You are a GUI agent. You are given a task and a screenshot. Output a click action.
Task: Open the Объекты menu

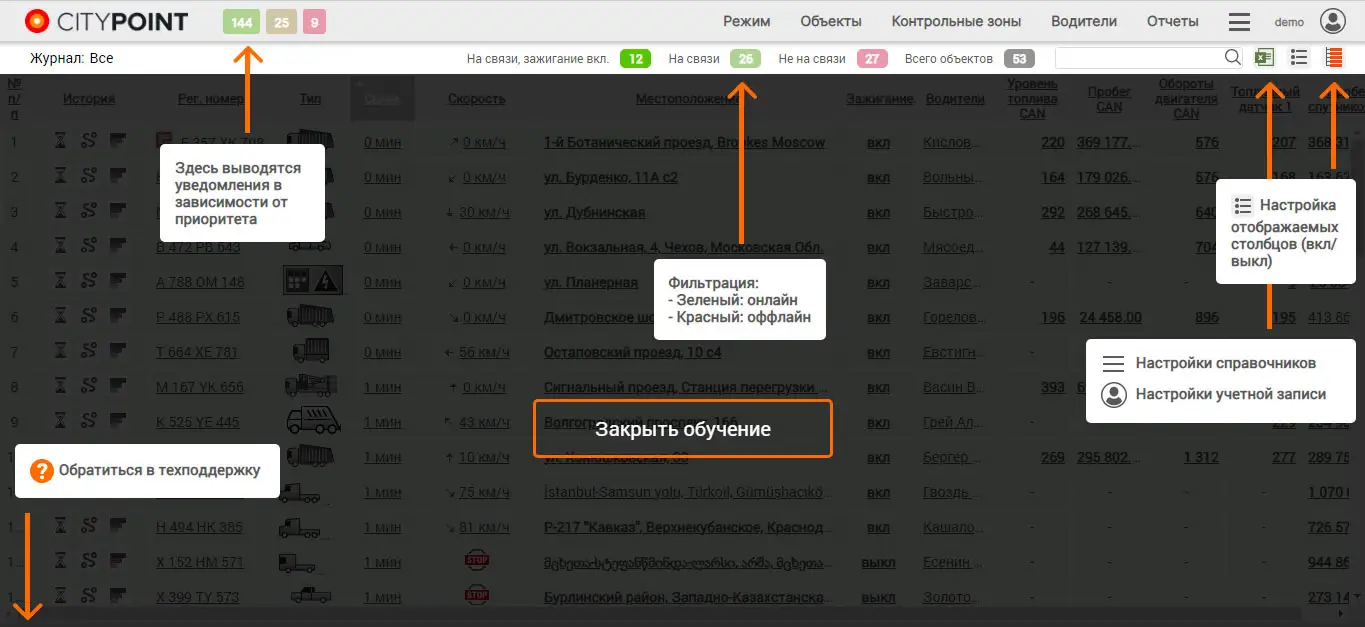coord(831,21)
